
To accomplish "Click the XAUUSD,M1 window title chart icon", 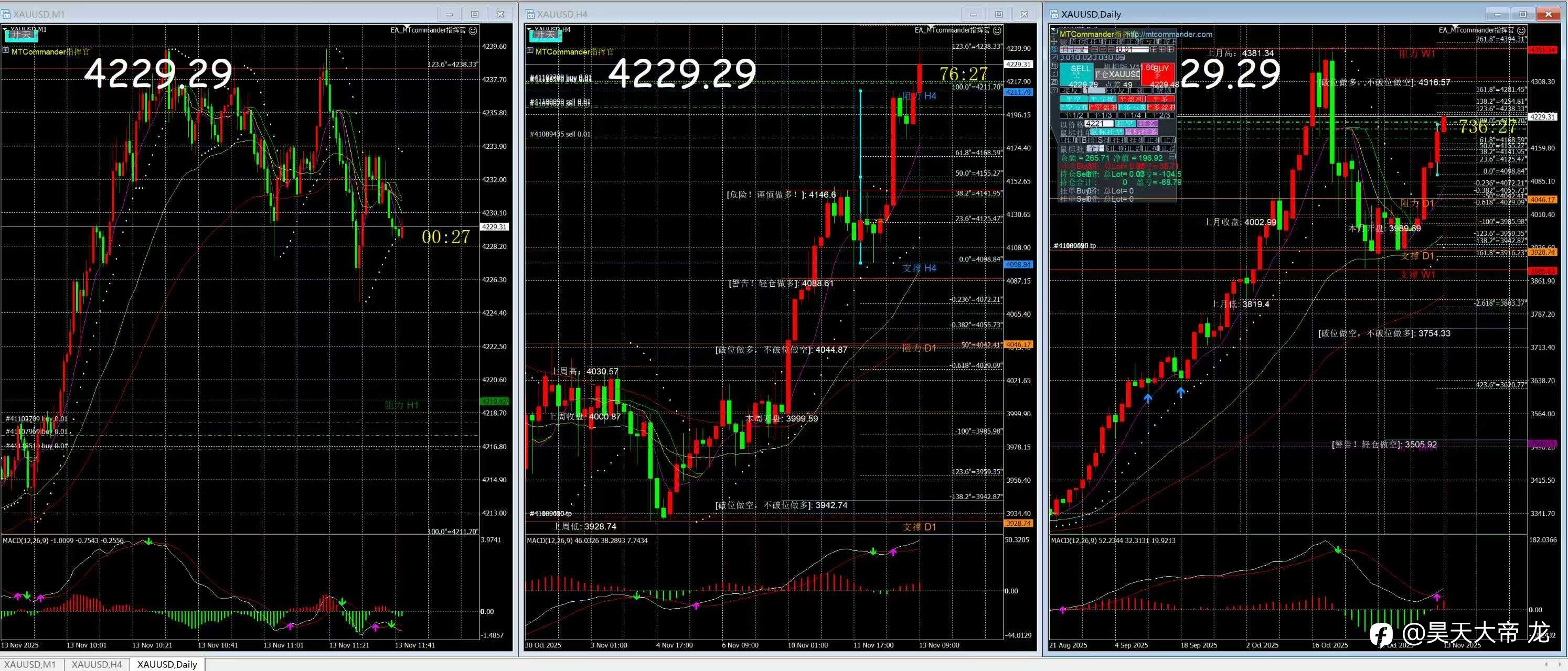I will tap(5, 14).
